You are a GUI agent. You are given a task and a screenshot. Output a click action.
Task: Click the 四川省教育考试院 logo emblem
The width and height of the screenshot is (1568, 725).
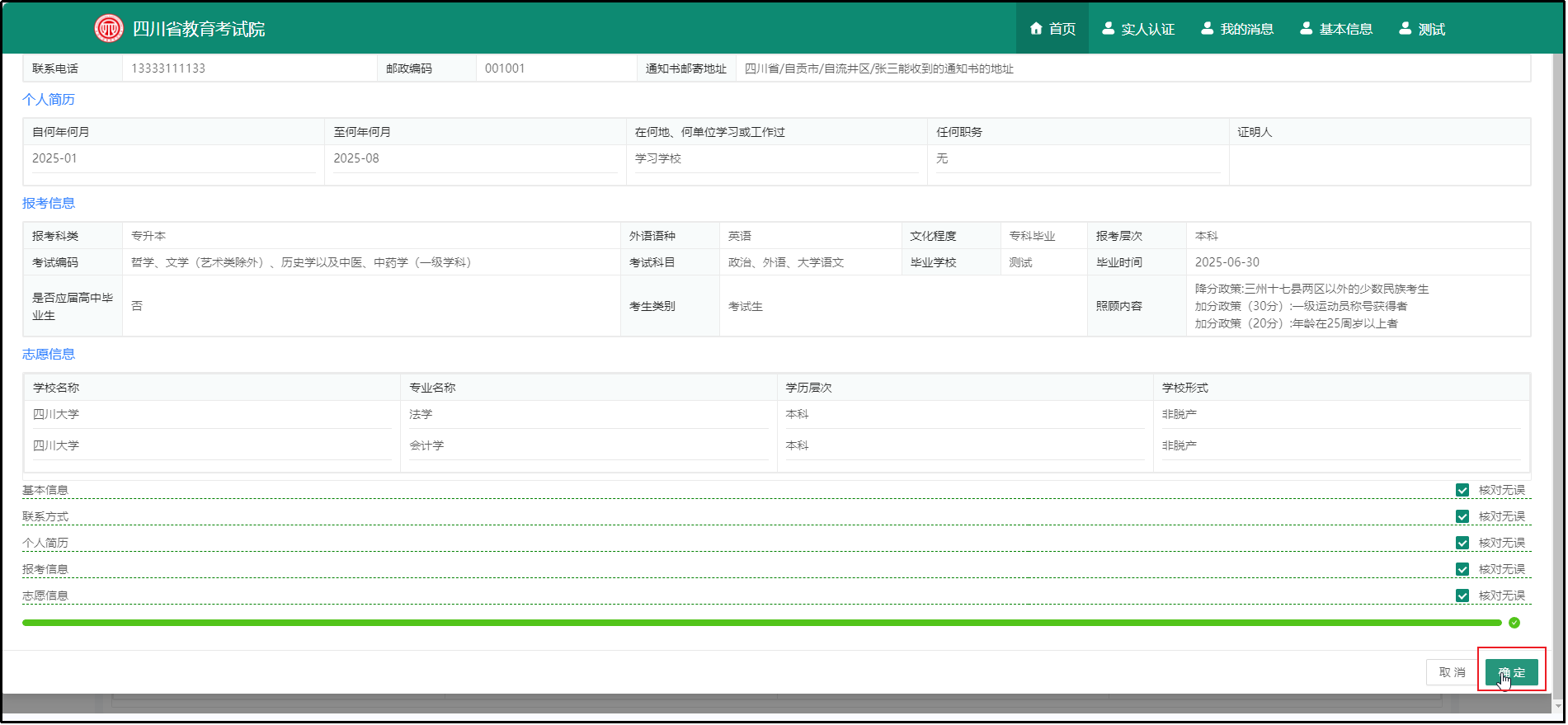[x=109, y=29]
